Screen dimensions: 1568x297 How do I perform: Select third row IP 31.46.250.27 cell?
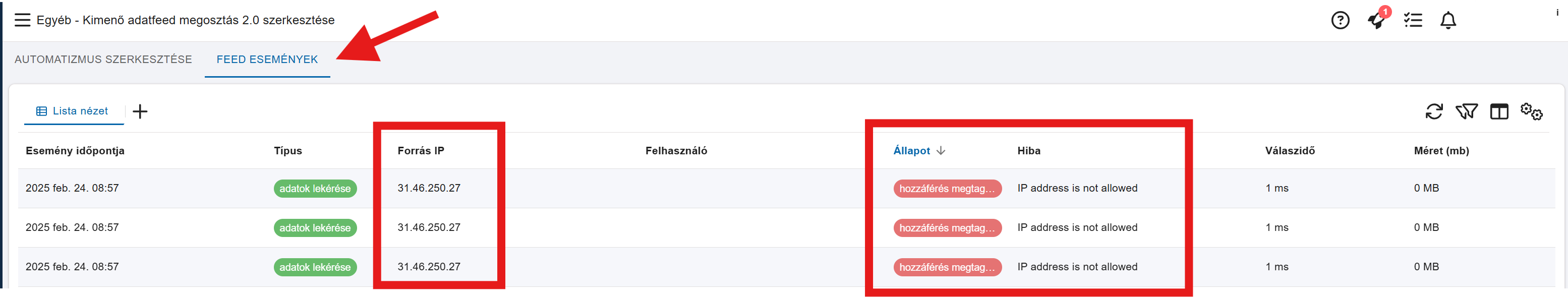tap(429, 267)
